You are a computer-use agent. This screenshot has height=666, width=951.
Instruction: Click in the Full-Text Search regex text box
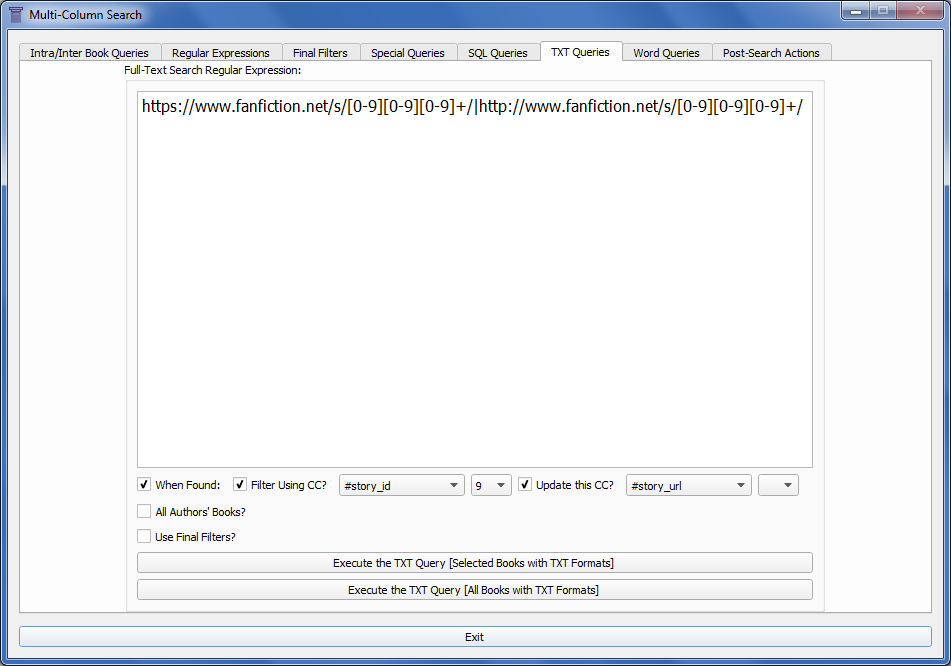coord(475,280)
